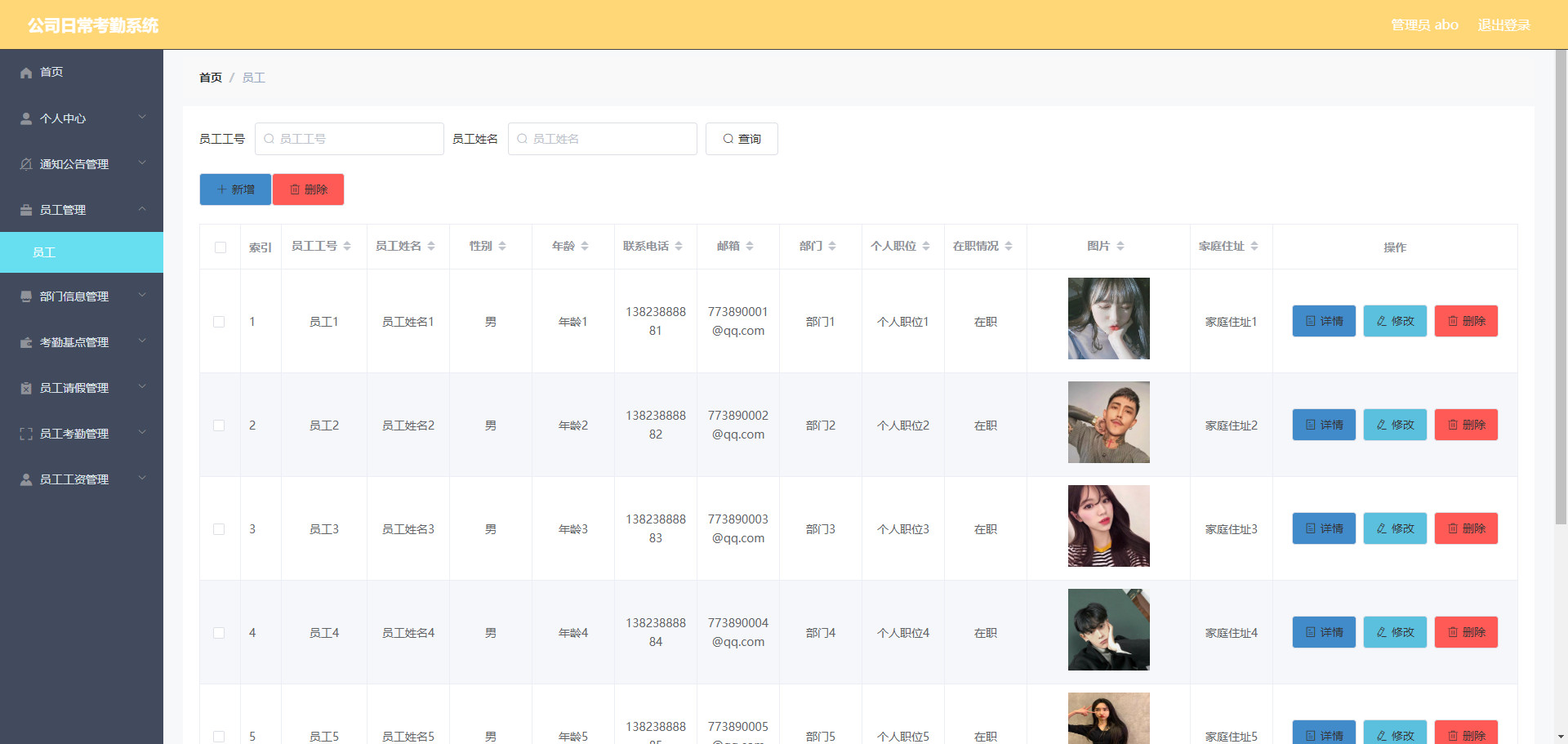The width and height of the screenshot is (1568, 744).
Task: Click 详情 button for 员工1
Action: point(1324,321)
